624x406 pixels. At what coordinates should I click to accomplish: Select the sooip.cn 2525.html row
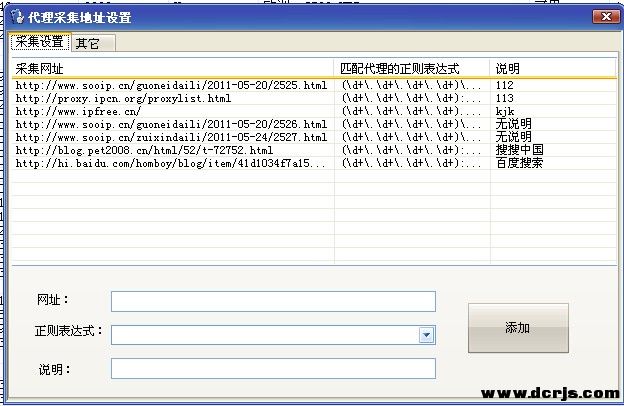[171, 86]
